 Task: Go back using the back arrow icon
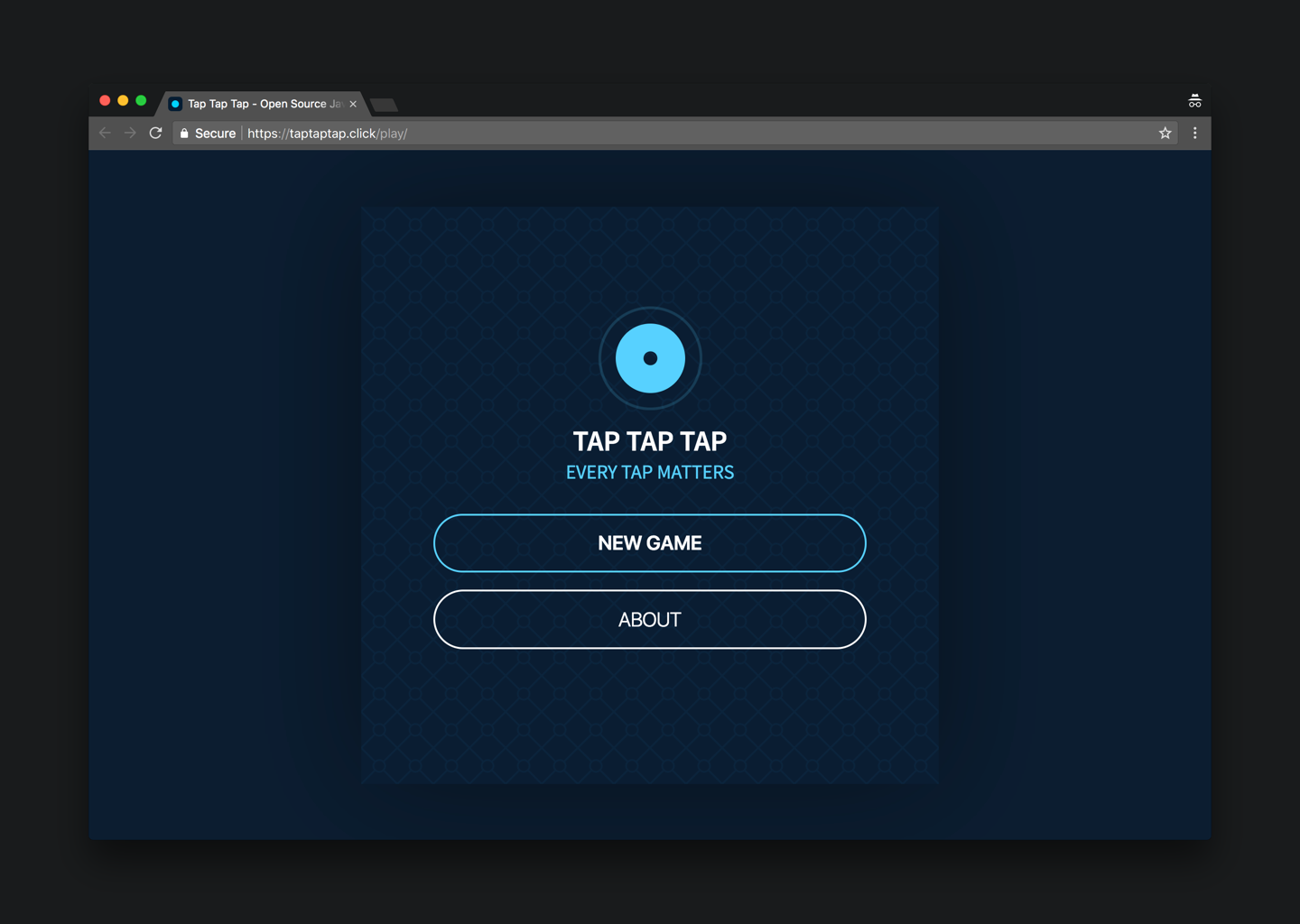105,132
